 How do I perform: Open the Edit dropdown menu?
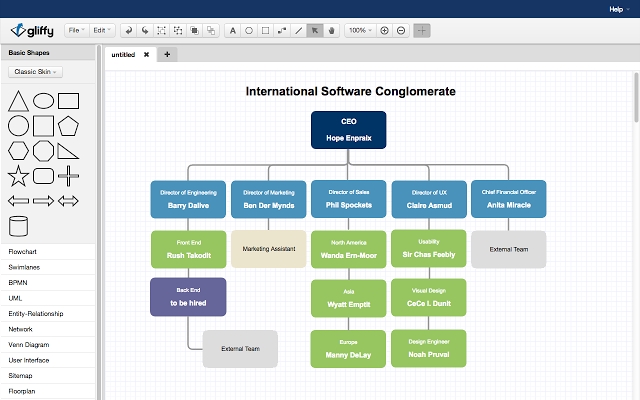tap(102, 31)
